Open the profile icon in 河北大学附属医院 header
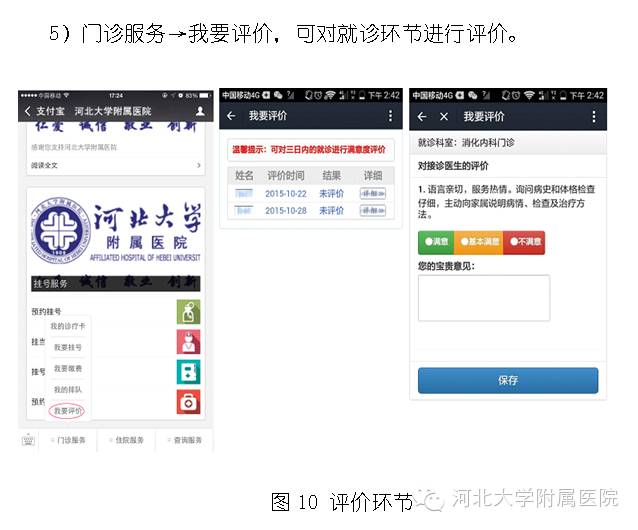The image size is (638, 530). click(200, 111)
